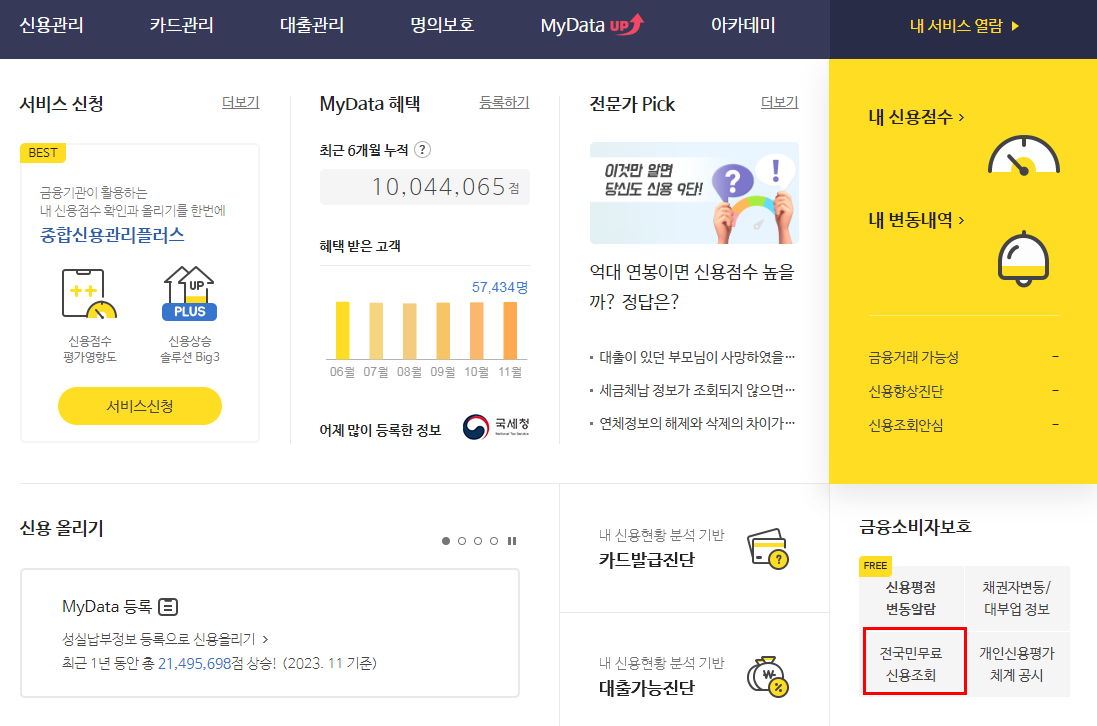
Task: Open article 연체정보의 해제와 삭제의 차이가
Action: 697,423
